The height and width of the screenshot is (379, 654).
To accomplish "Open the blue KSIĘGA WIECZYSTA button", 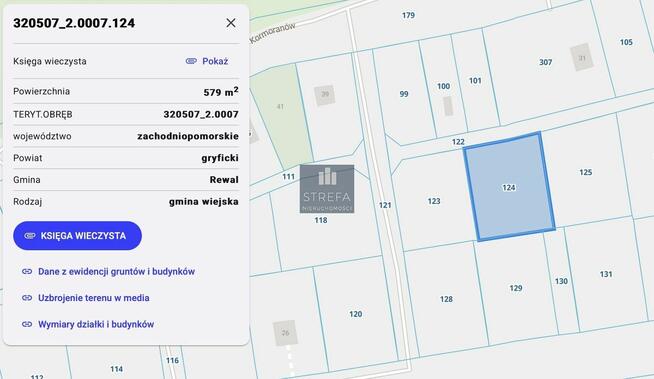I will pyautogui.click(x=77, y=236).
